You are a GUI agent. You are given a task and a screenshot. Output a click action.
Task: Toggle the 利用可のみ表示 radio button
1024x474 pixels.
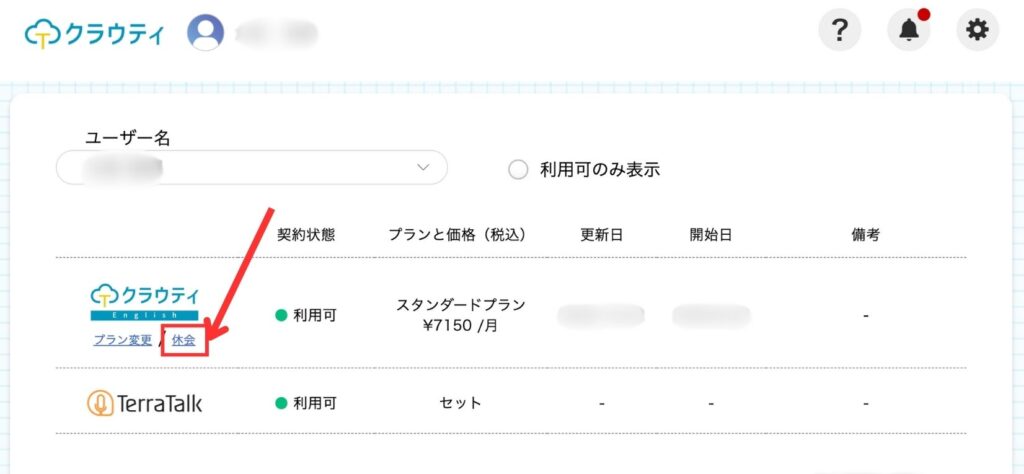(518, 170)
